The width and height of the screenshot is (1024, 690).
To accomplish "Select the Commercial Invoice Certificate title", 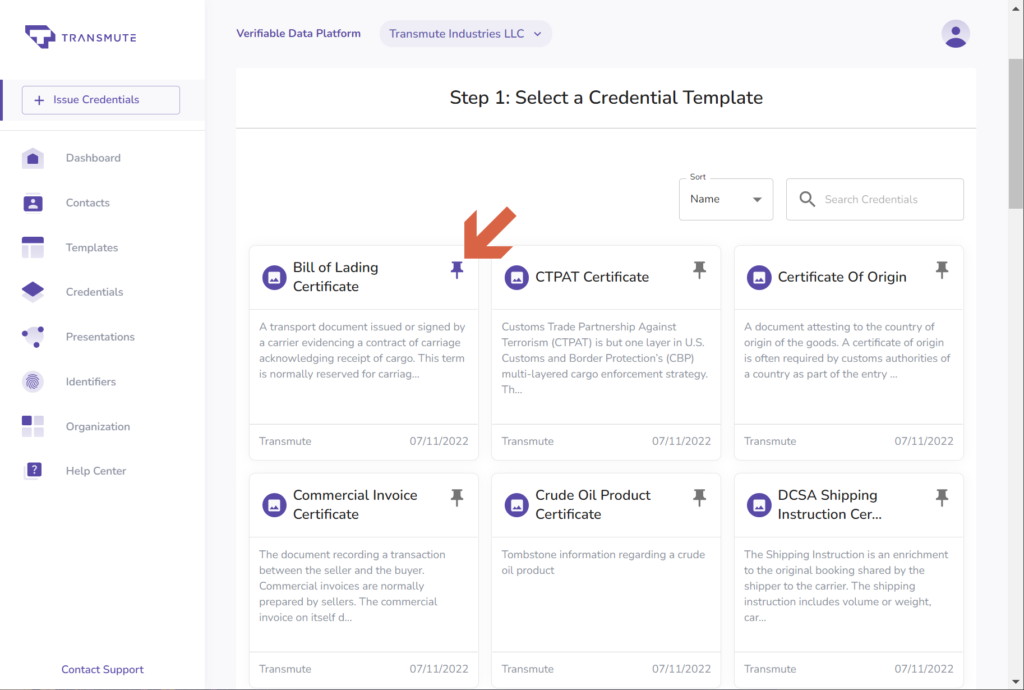I will [355, 505].
